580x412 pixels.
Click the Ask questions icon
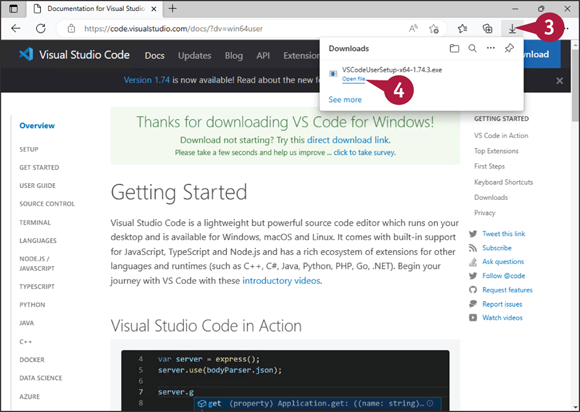tap(473, 262)
